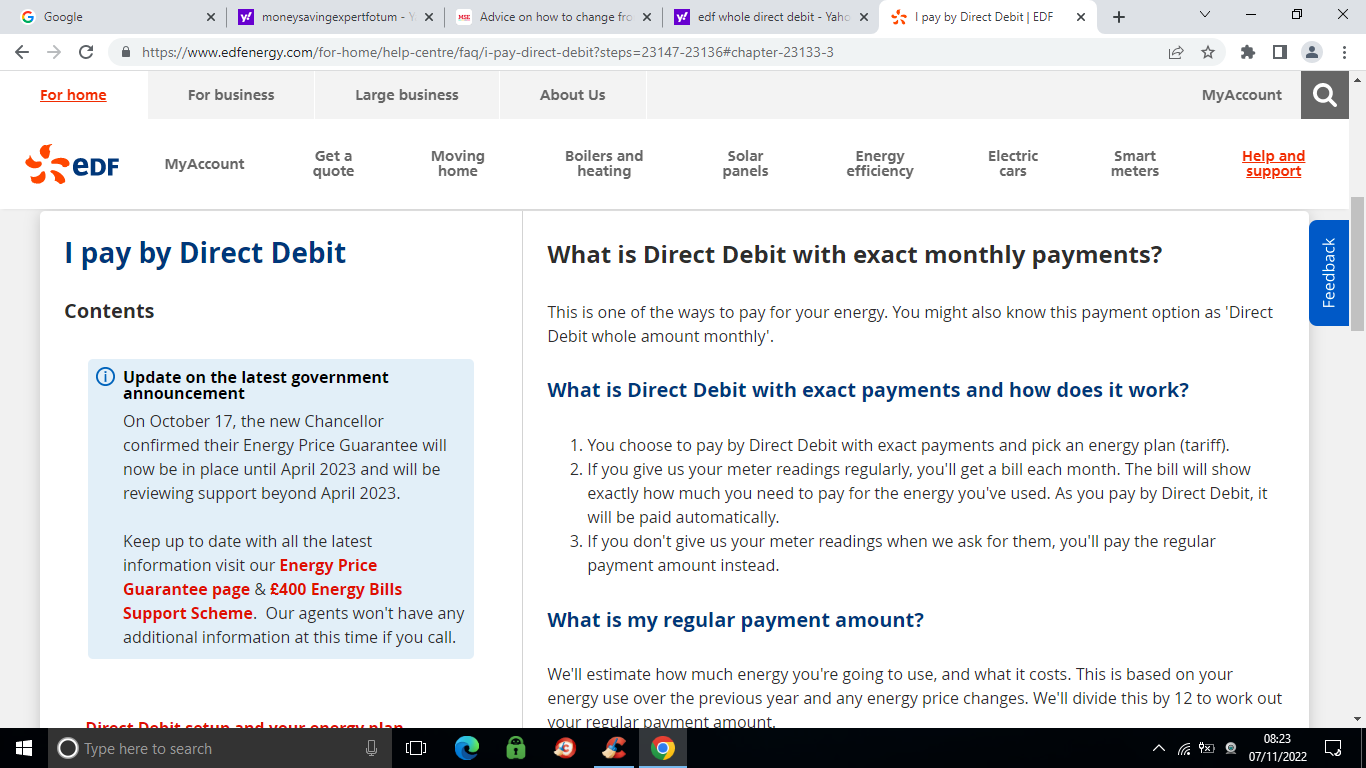The image size is (1366, 768).
Task: Click the EDF logo
Action: [72, 165]
